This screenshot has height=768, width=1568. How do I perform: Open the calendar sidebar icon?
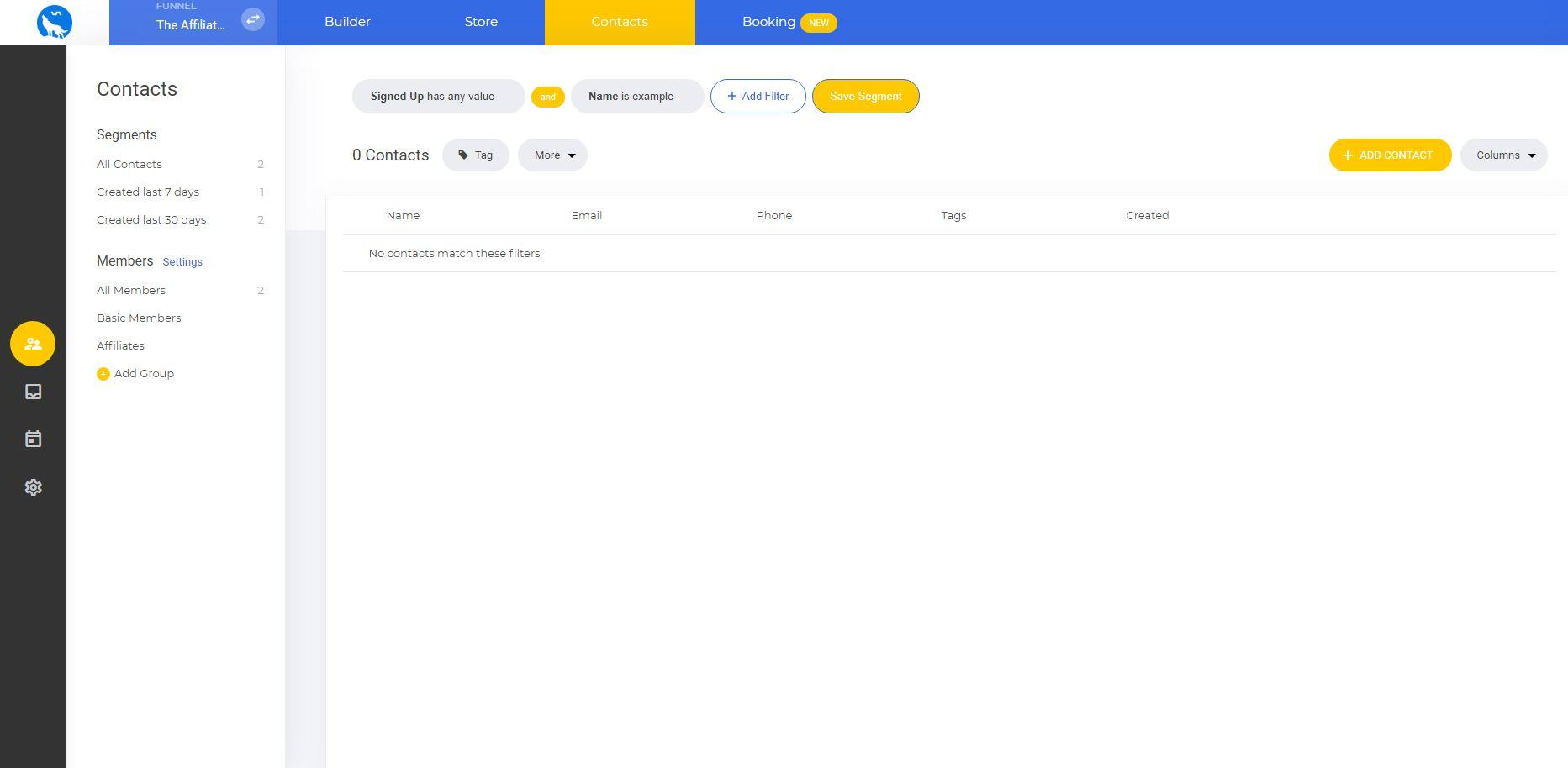(x=33, y=439)
